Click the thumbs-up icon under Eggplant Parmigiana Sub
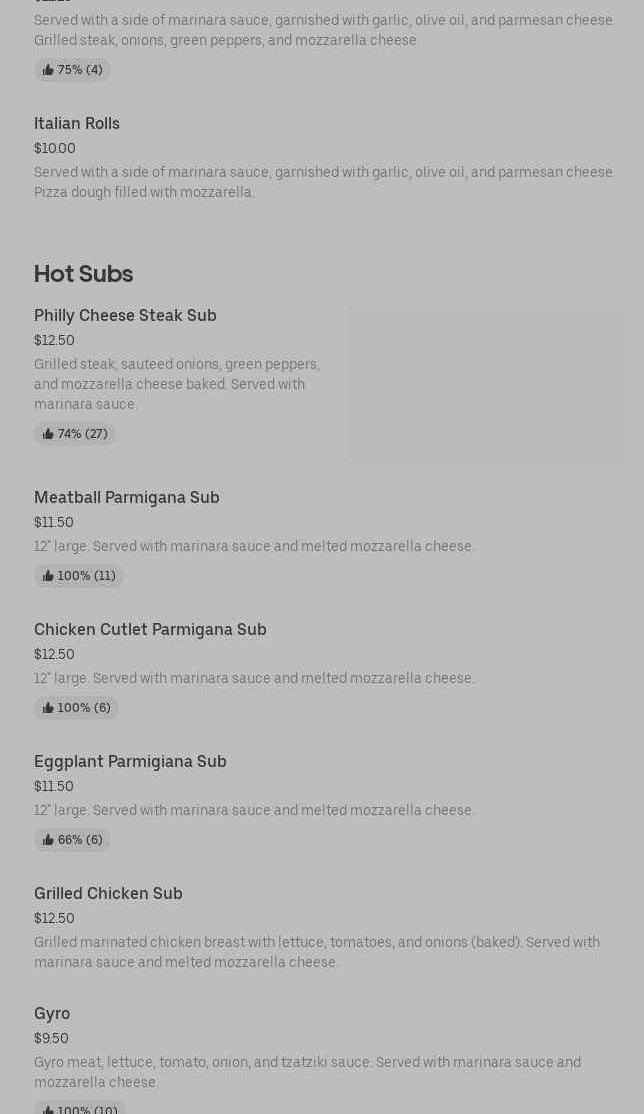 pyautogui.click(x=48, y=840)
